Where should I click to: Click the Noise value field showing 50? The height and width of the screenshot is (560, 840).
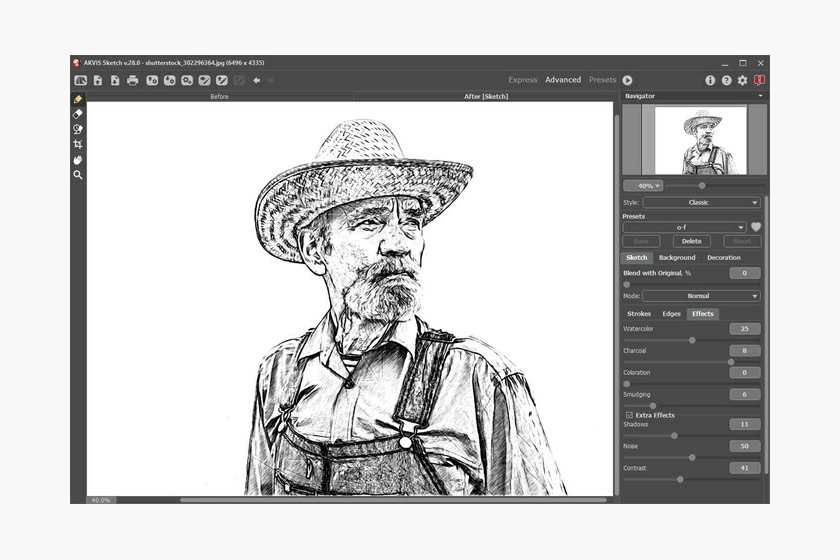pyautogui.click(x=745, y=446)
